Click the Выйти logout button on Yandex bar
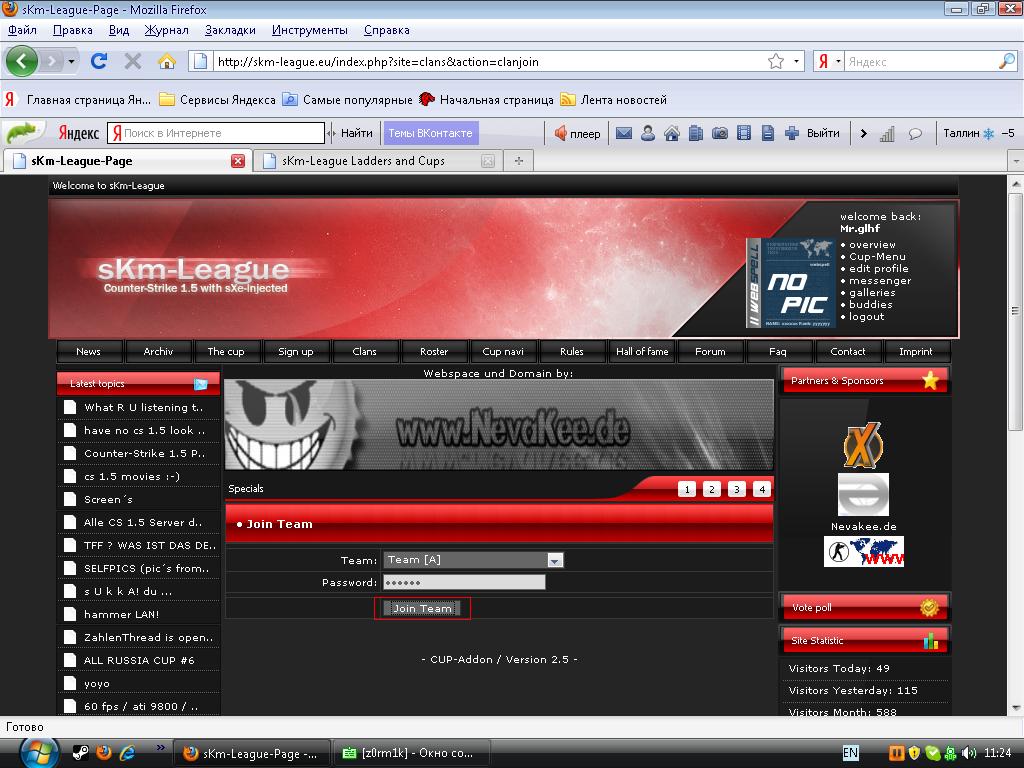The height and width of the screenshot is (768, 1024). coord(823,133)
